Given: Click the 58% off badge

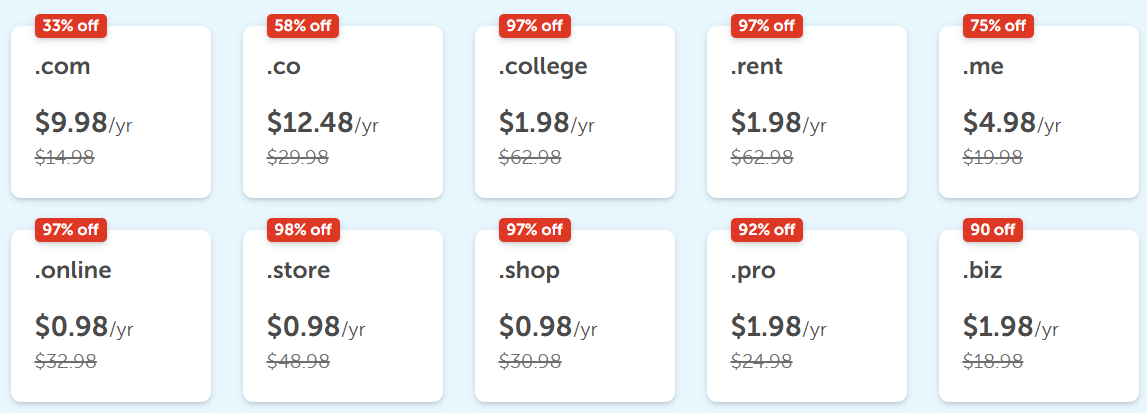Looking at the screenshot, I should pyautogui.click(x=303, y=26).
